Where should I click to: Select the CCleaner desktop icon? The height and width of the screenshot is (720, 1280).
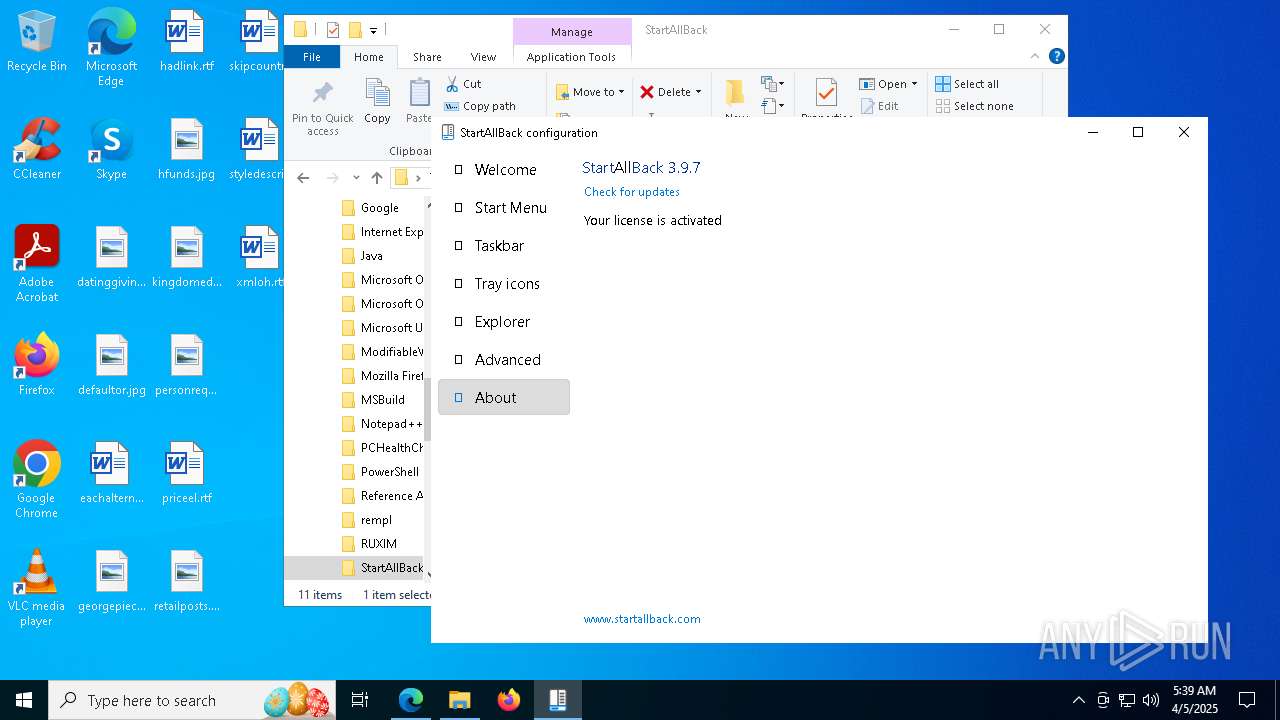37,150
